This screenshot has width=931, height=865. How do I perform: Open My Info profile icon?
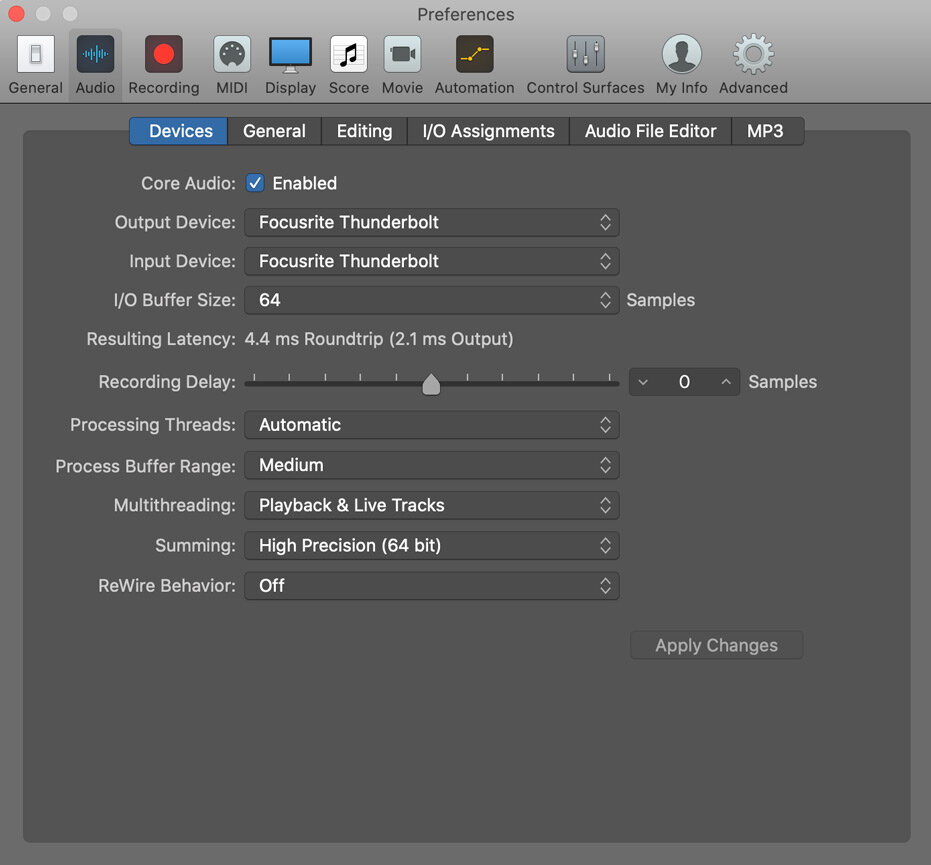pyautogui.click(x=682, y=54)
